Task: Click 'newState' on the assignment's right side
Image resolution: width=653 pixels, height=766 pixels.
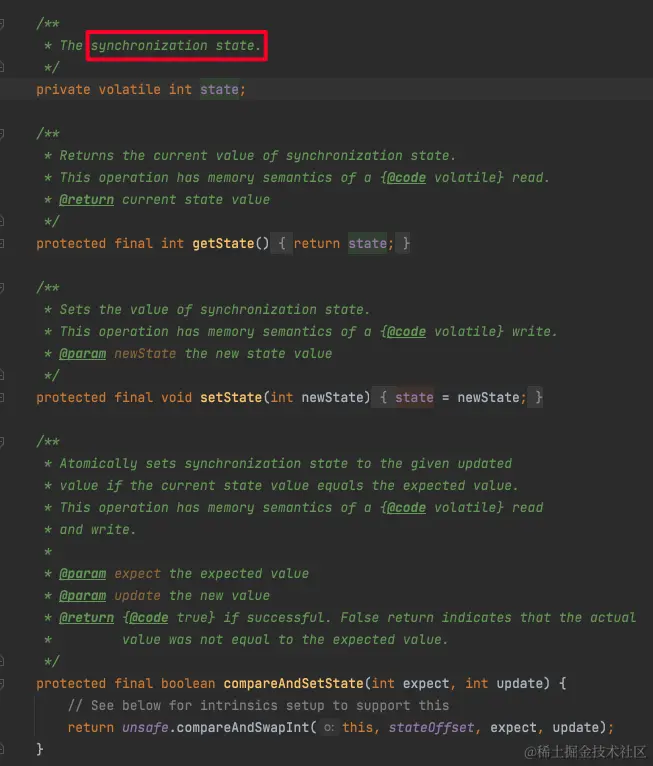Action: click(x=488, y=397)
